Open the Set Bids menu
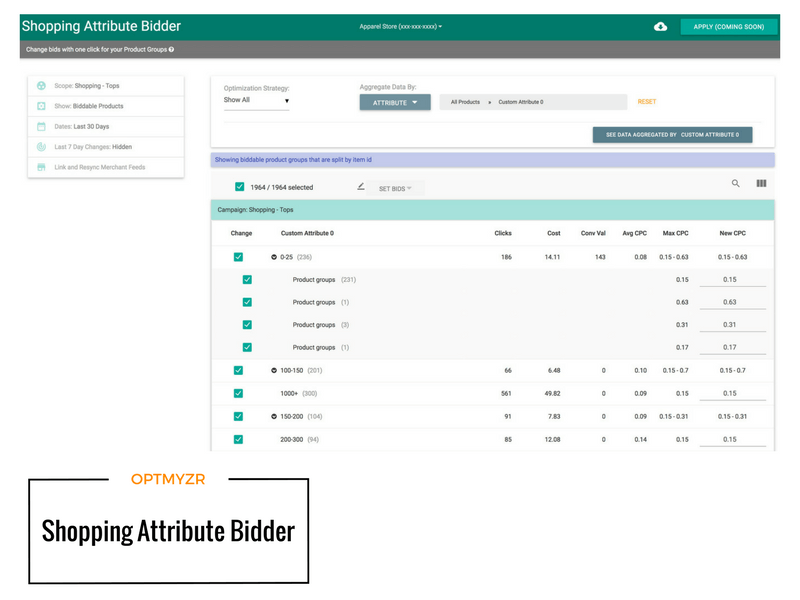This screenshot has width=800, height=600. 396,188
